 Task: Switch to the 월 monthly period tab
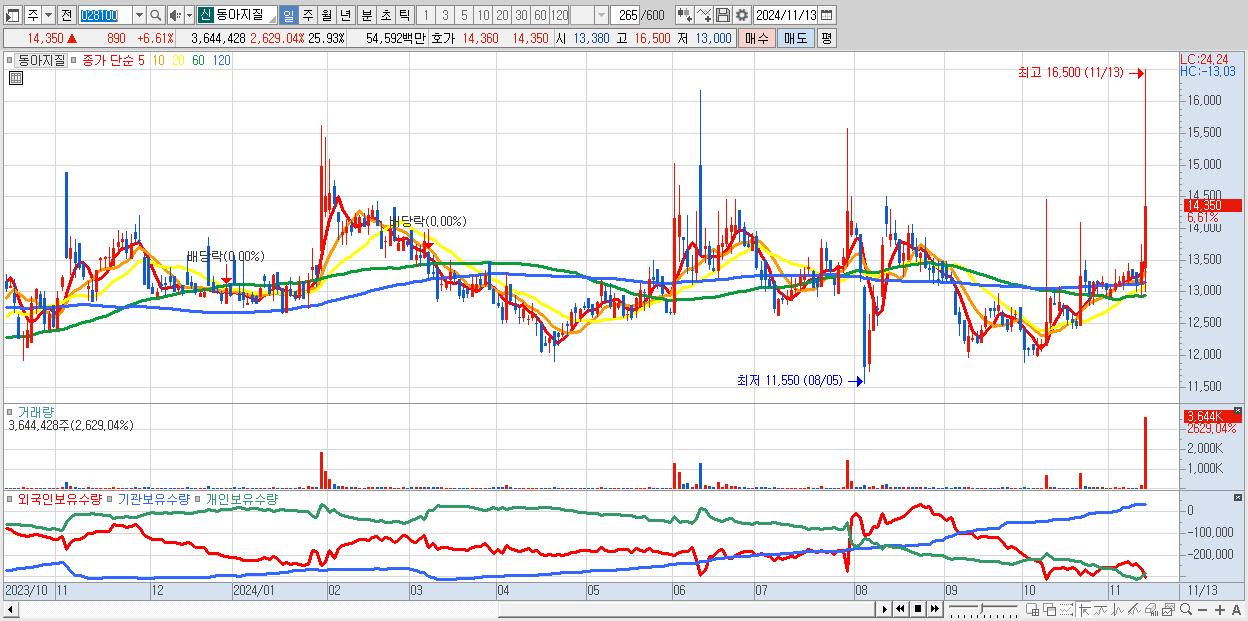[326, 15]
